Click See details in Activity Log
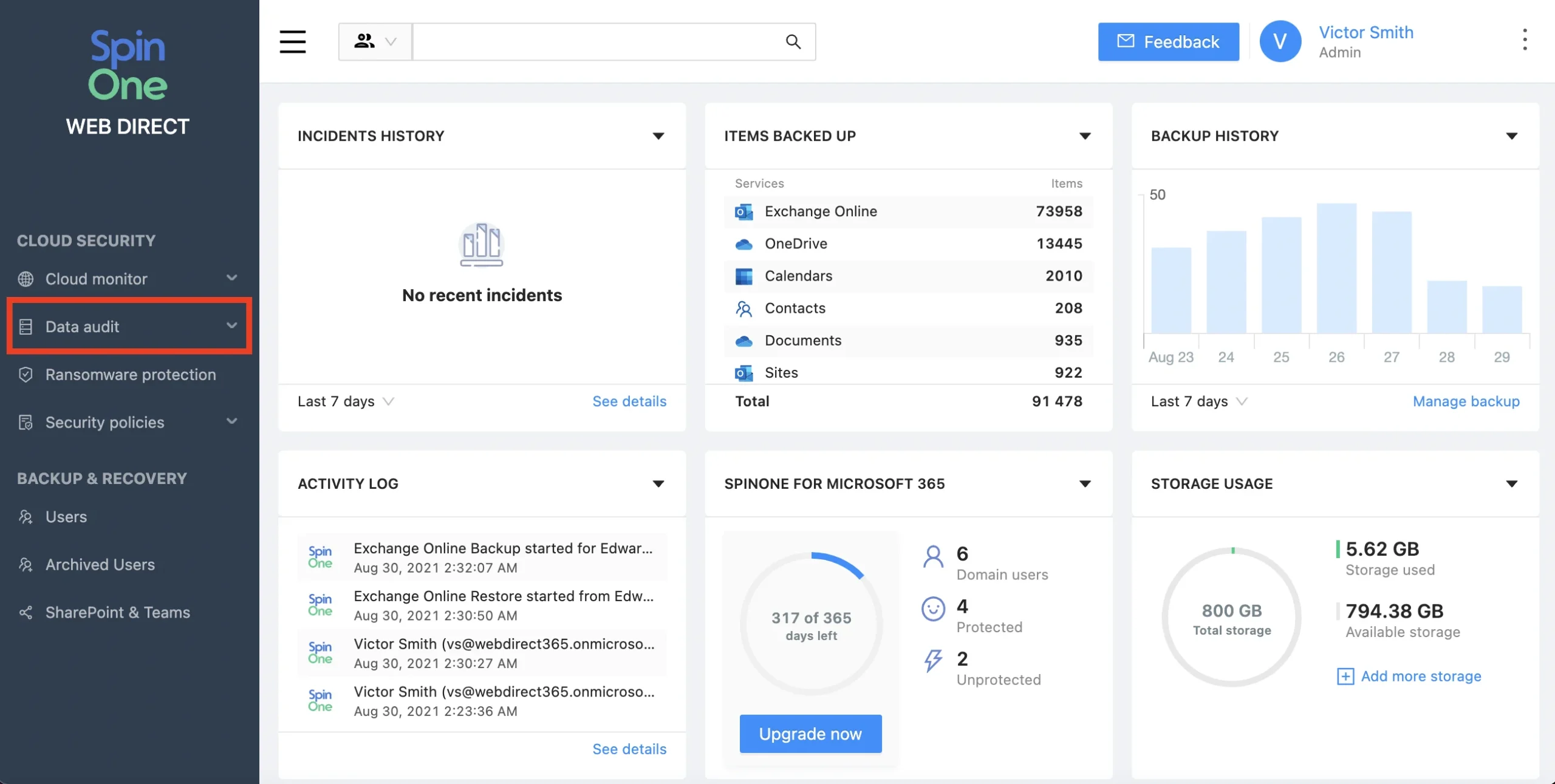The height and width of the screenshot is (784, 1555). pyautogui.click(x=629, y=749)
